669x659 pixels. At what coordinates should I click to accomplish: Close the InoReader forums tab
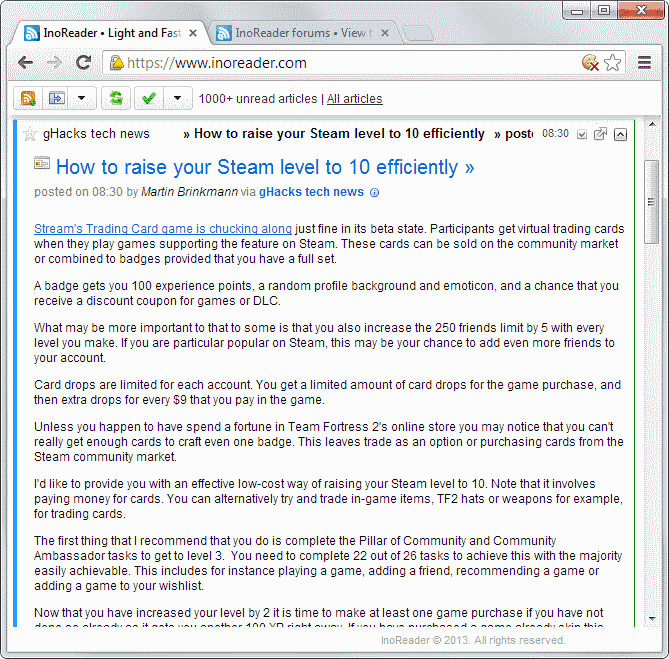click(x=385, y=33)
